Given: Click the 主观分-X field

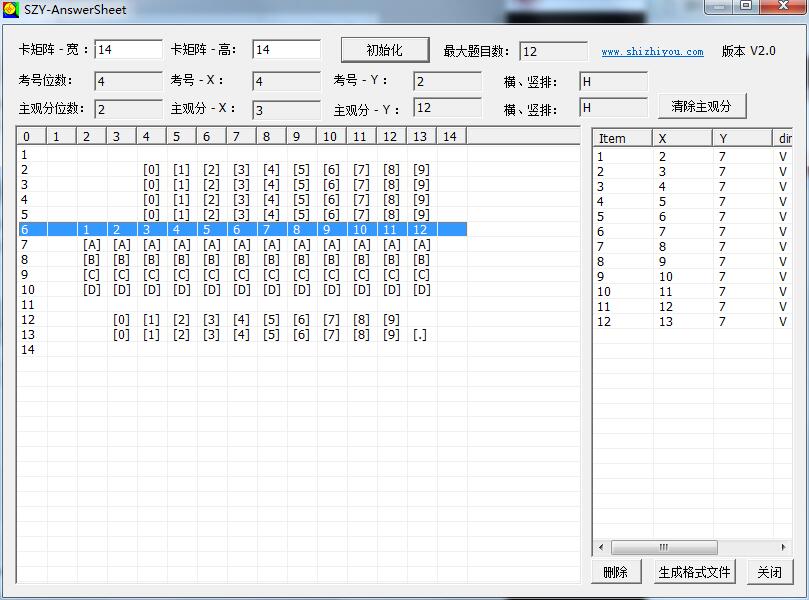Looking at the screenshot, I should click(x=286, y=109).
